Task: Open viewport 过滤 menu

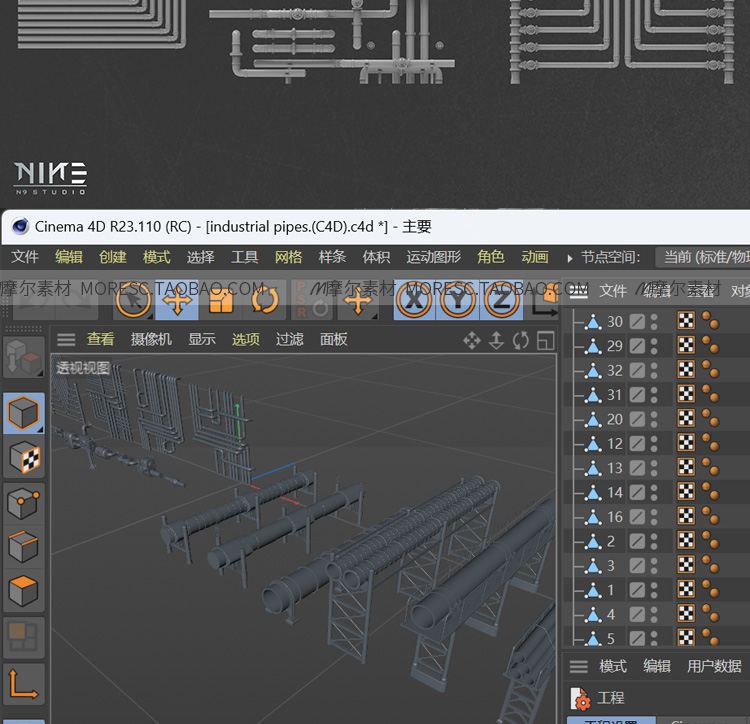Action: [x=290, y=340]
